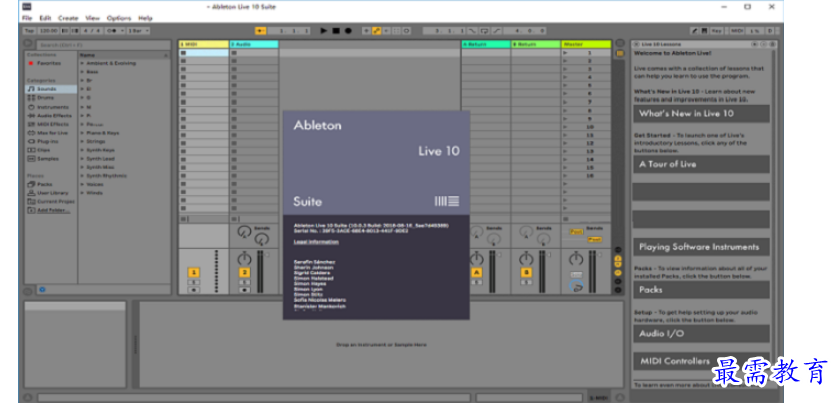Select the Clips category icon
The width and height of the screenshot is (836, 403).
(31, 150)
